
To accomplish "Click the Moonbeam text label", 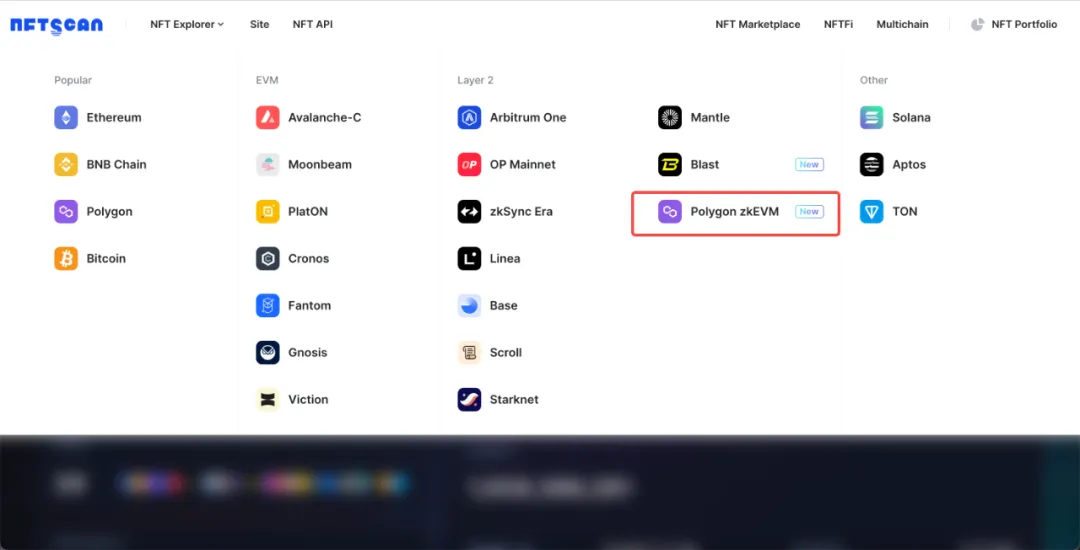I will pos(320,165).
